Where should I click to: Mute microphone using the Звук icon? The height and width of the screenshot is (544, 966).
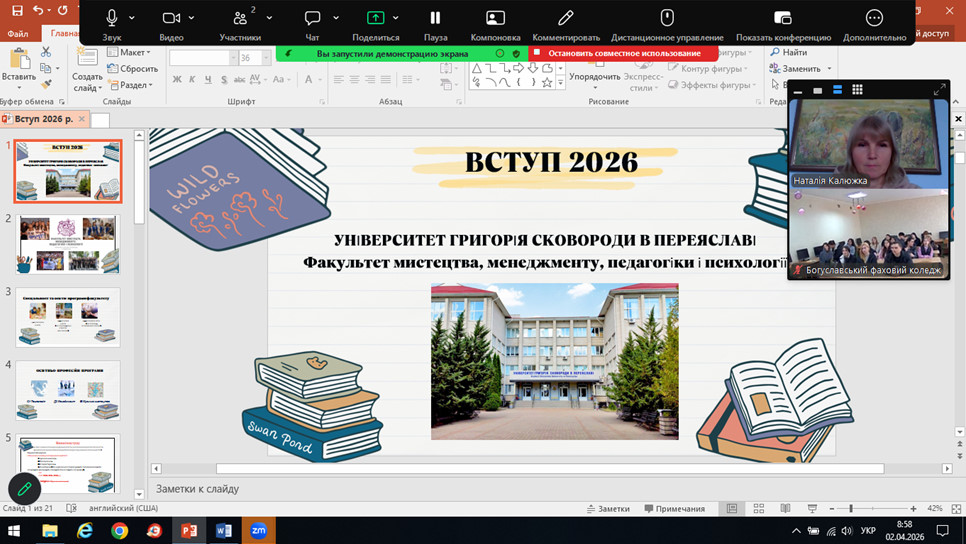111,18
